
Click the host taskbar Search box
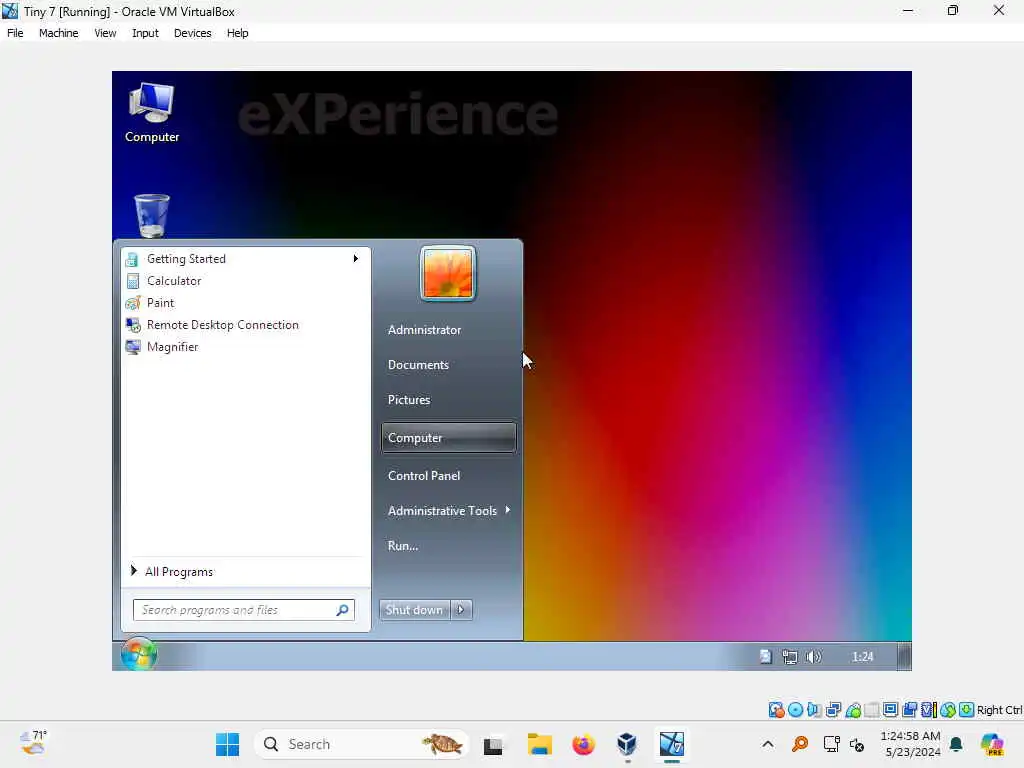point(362,744)
